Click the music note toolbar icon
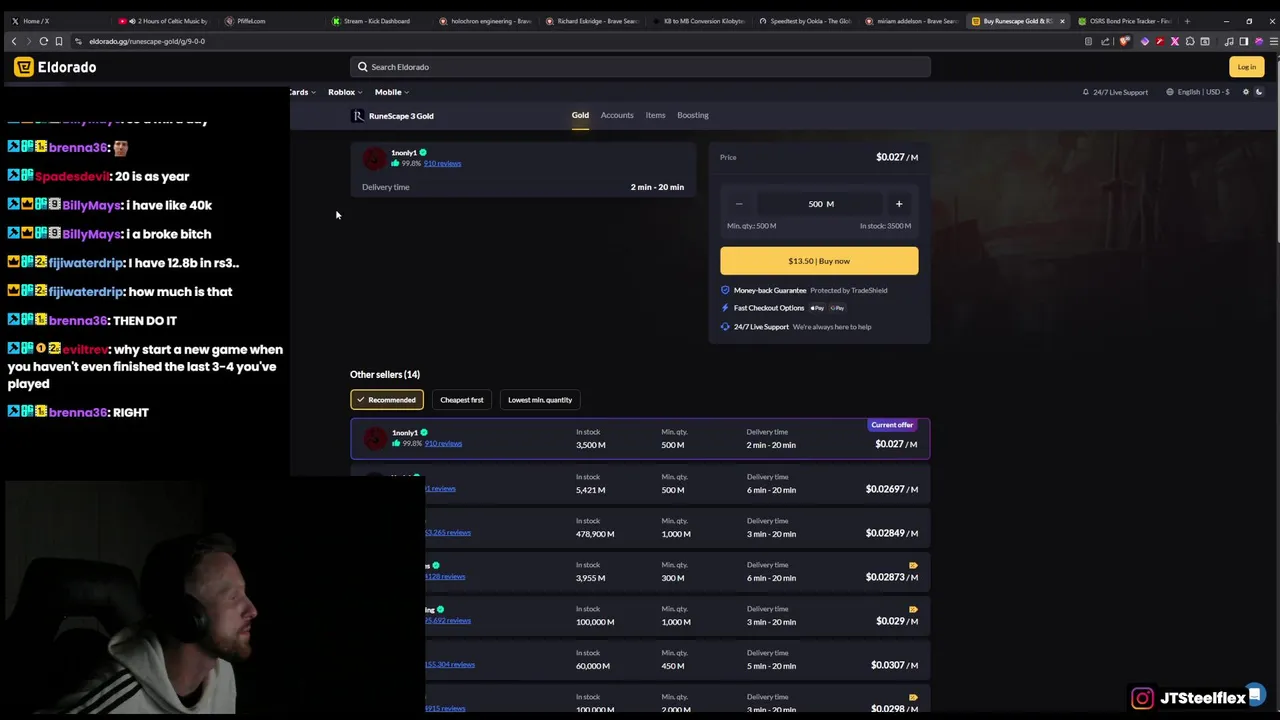Screen dimensions: 1280x720 pos(1229,41)
